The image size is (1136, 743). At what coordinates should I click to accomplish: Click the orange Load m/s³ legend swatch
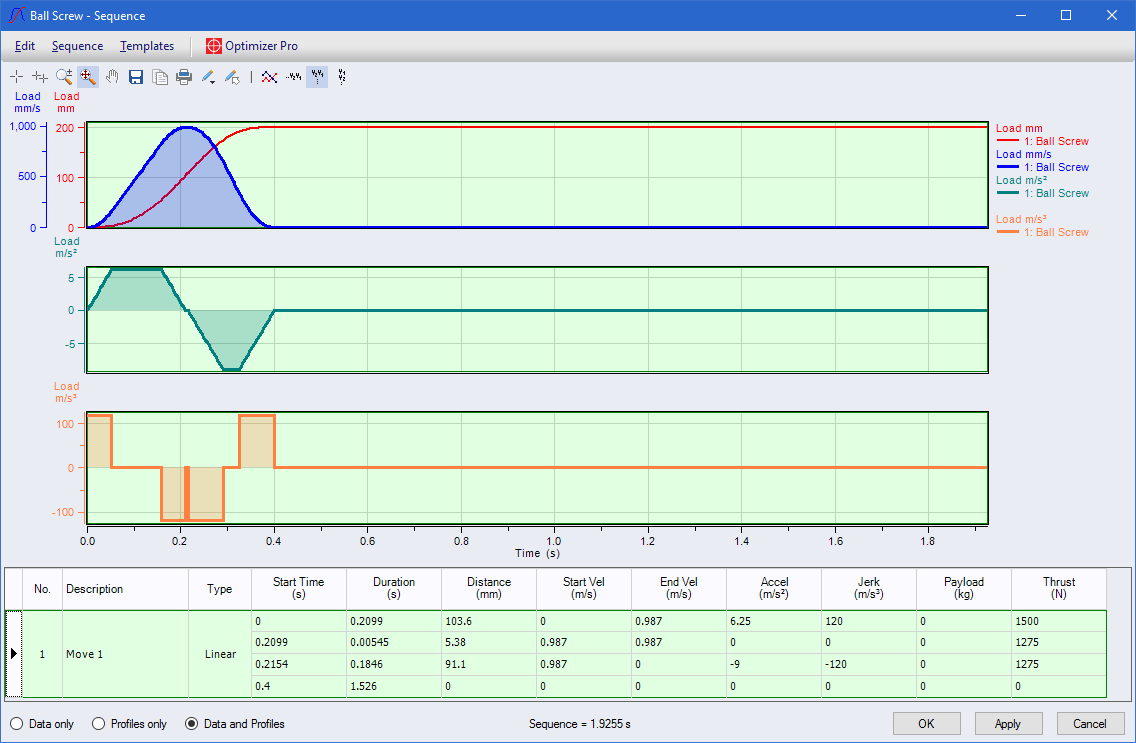1008,232
